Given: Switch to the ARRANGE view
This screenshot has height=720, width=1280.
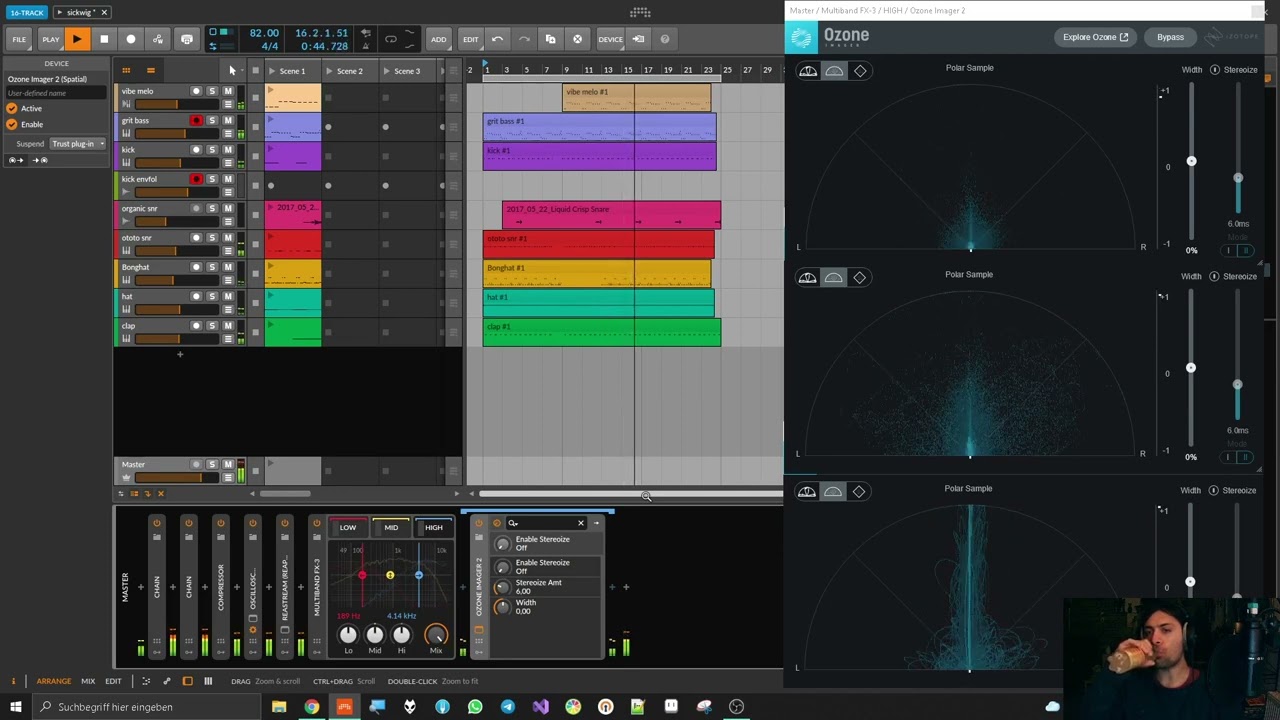Looking at the screenshot, I should click(54, 681).
